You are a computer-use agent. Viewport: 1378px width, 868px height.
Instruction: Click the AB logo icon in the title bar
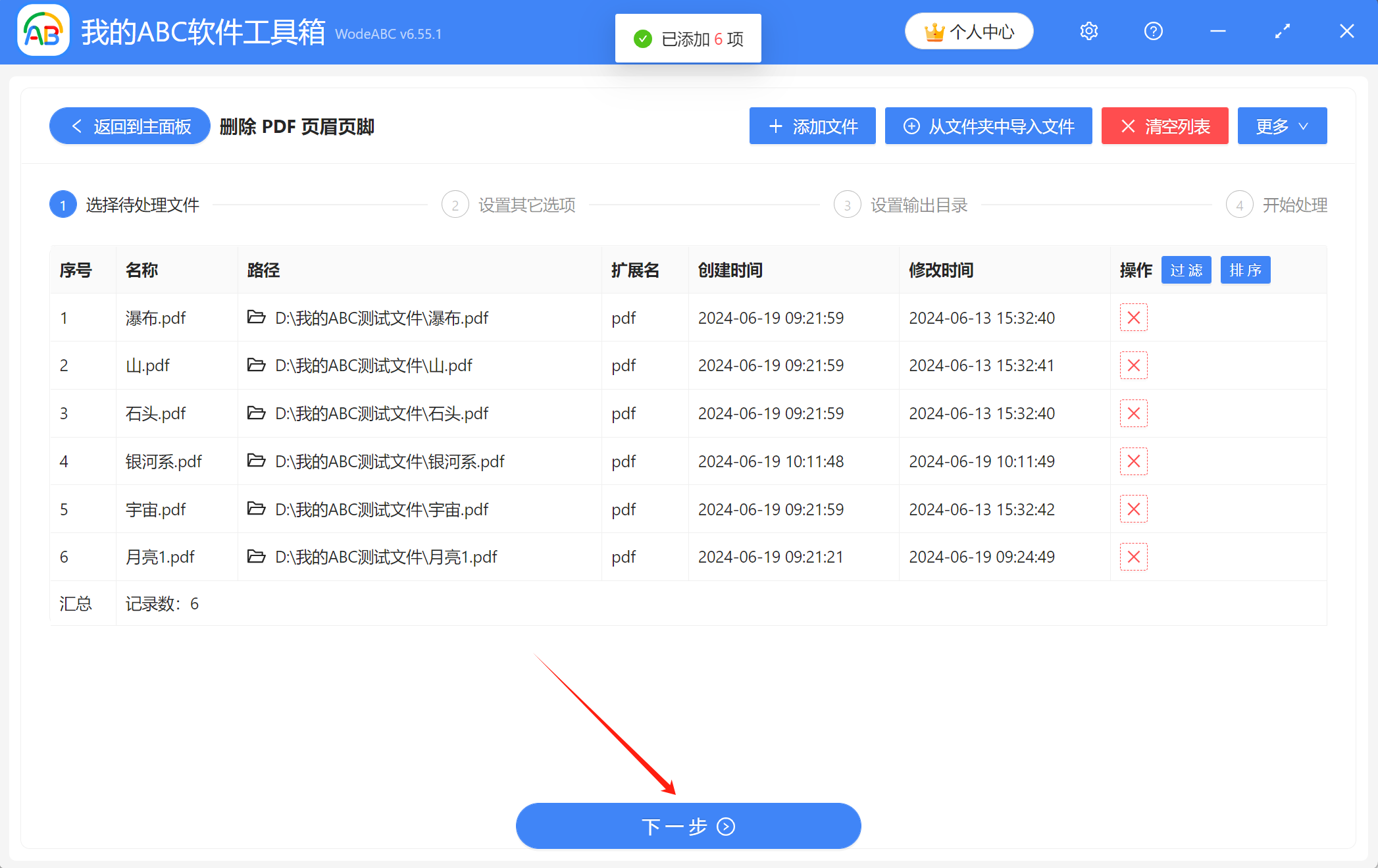pyautogui.click(x=42, y=30)
